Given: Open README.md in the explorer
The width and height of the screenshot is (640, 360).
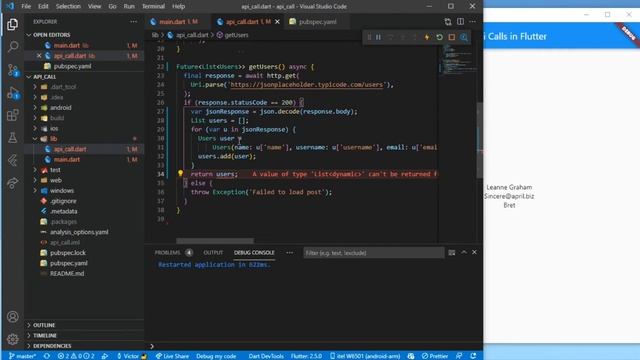Looking at the screenshot, I should pyautogui.click(x=67, y=274).
